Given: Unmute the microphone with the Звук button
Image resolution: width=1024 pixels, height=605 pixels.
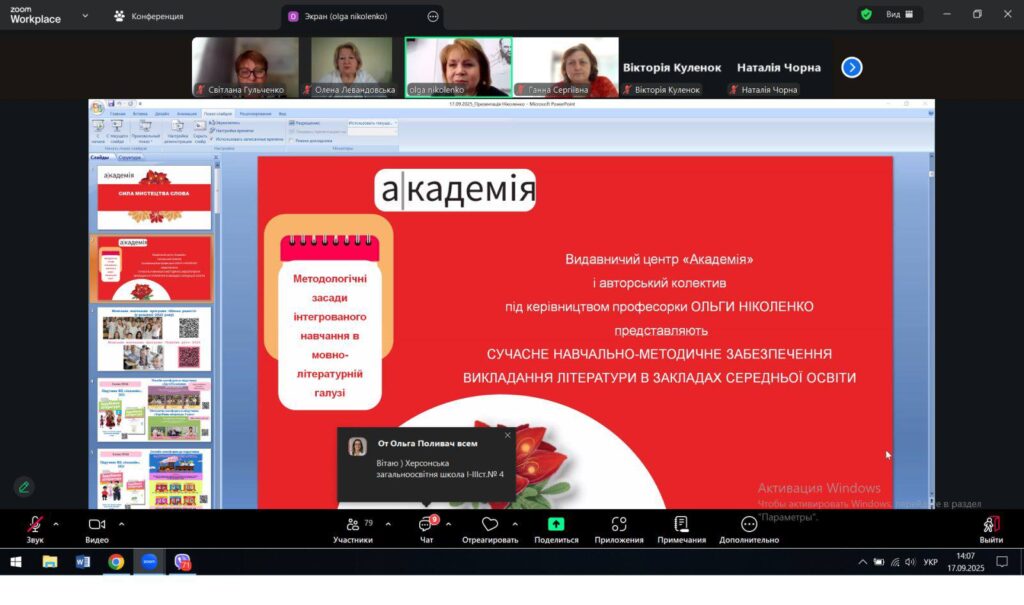Looking at the screenshot, I should coord(35,525).
